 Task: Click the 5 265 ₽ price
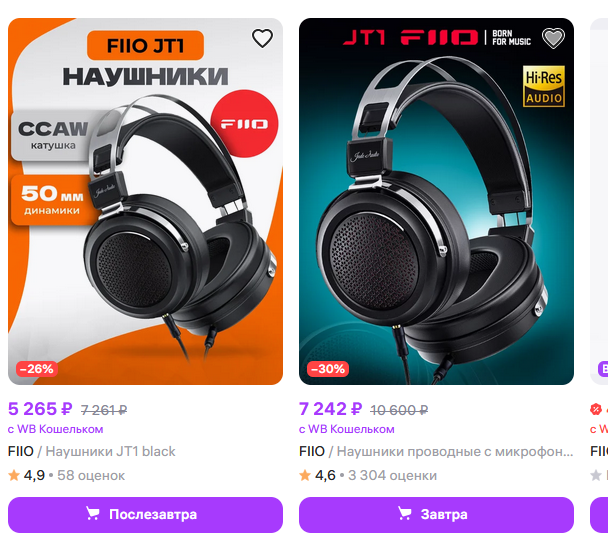40,409
